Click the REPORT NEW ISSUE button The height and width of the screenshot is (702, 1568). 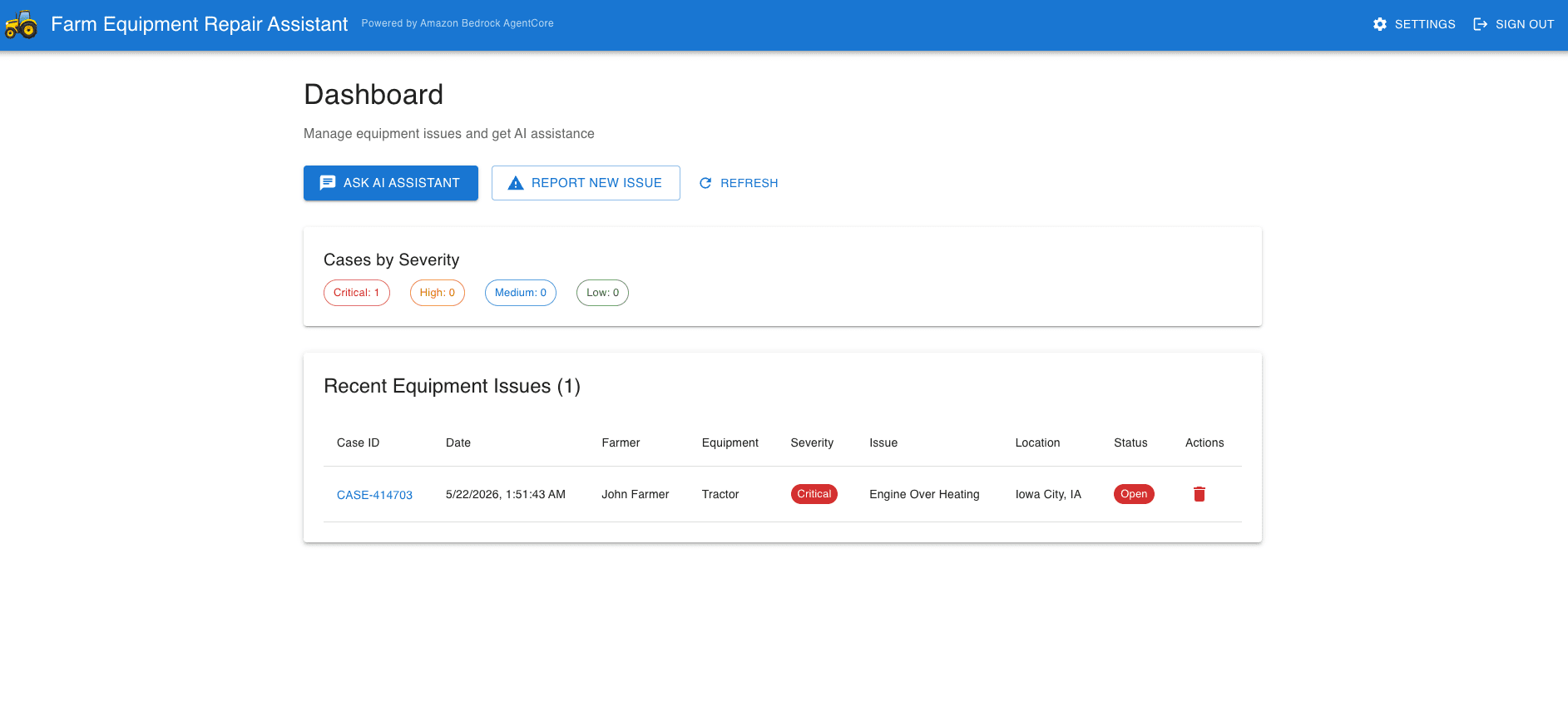pyautogui.click(x=586, y=183)
